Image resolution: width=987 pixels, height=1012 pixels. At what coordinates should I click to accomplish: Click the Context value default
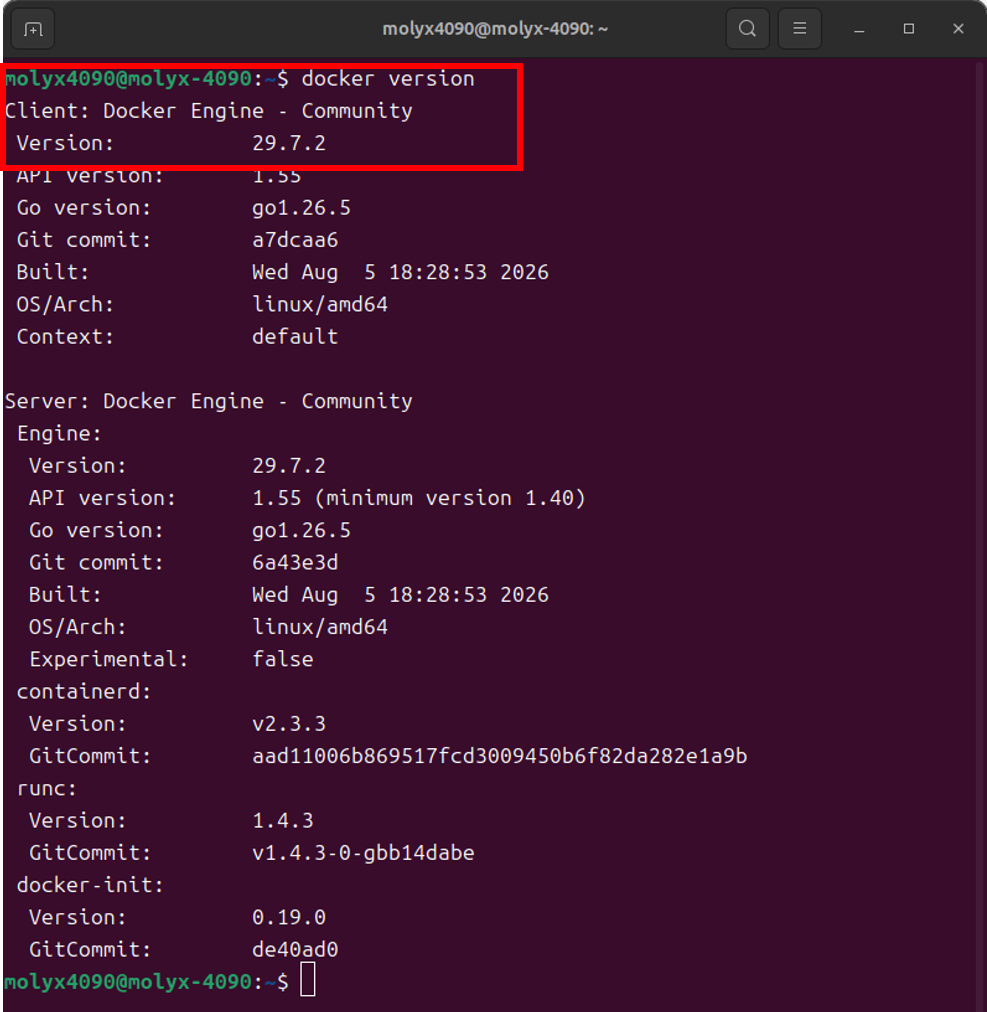[295, 336]
